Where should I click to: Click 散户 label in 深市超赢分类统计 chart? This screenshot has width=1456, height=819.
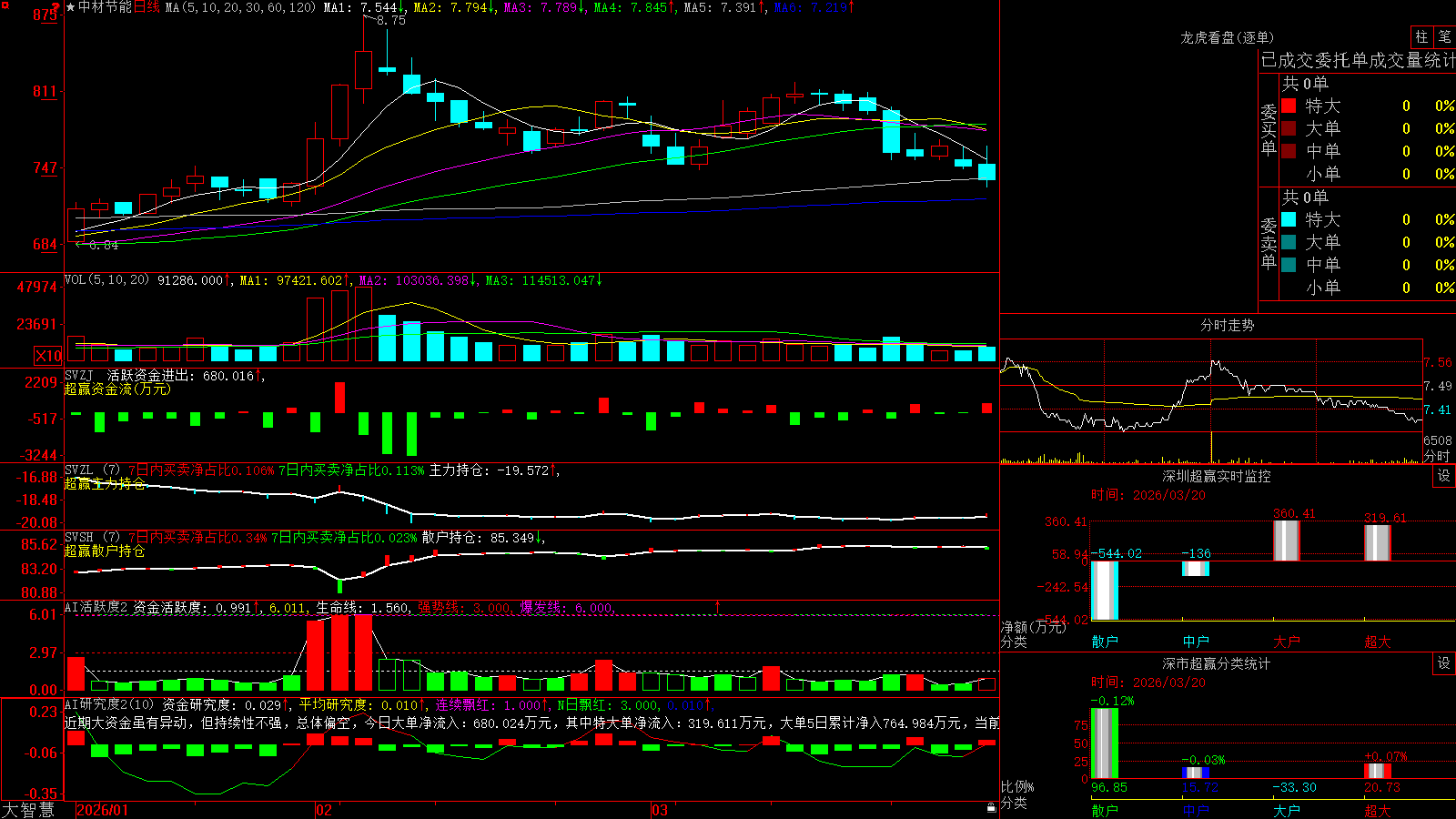pos(1105,810)
